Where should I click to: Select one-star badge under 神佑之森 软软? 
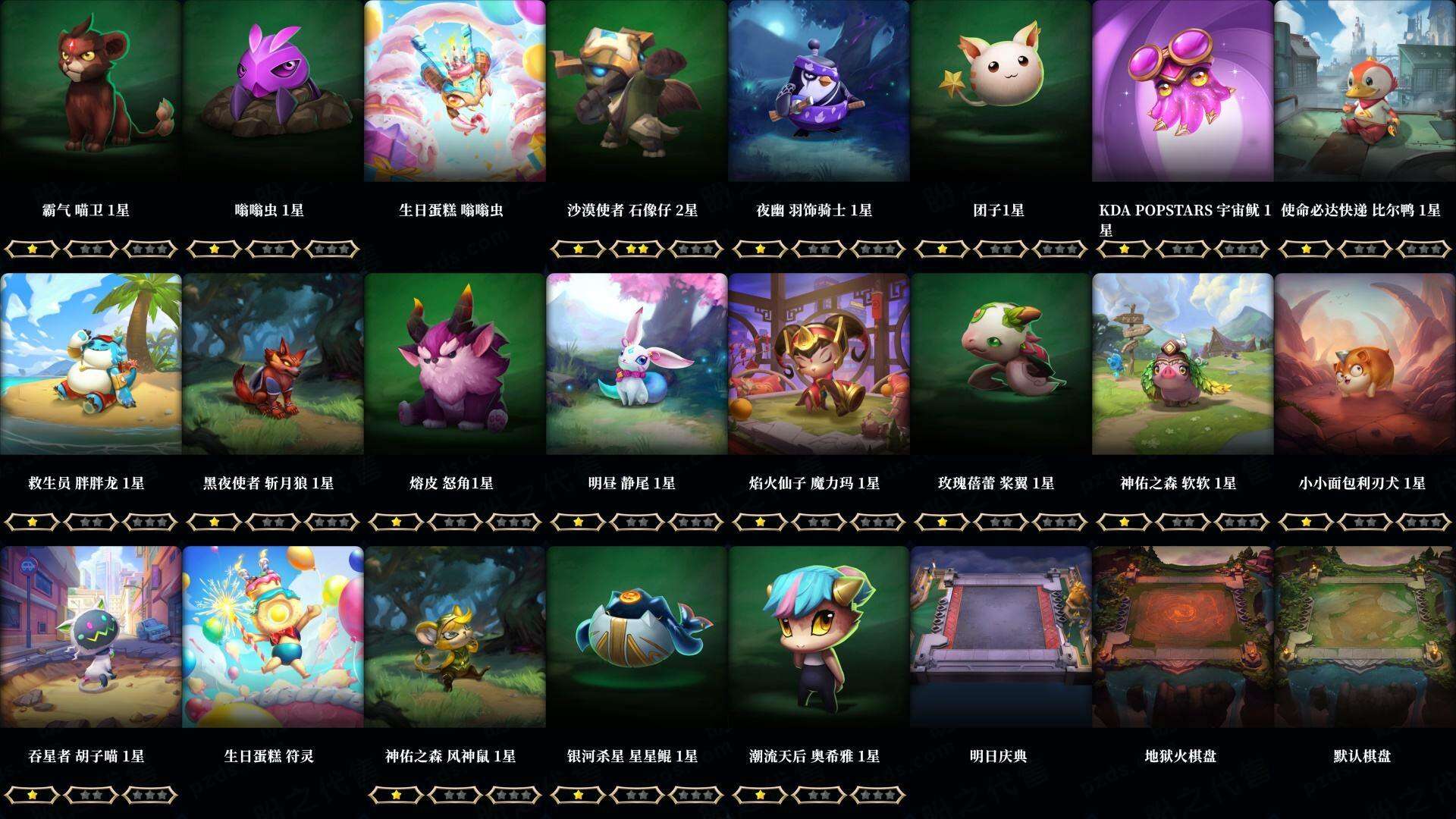1124,522
